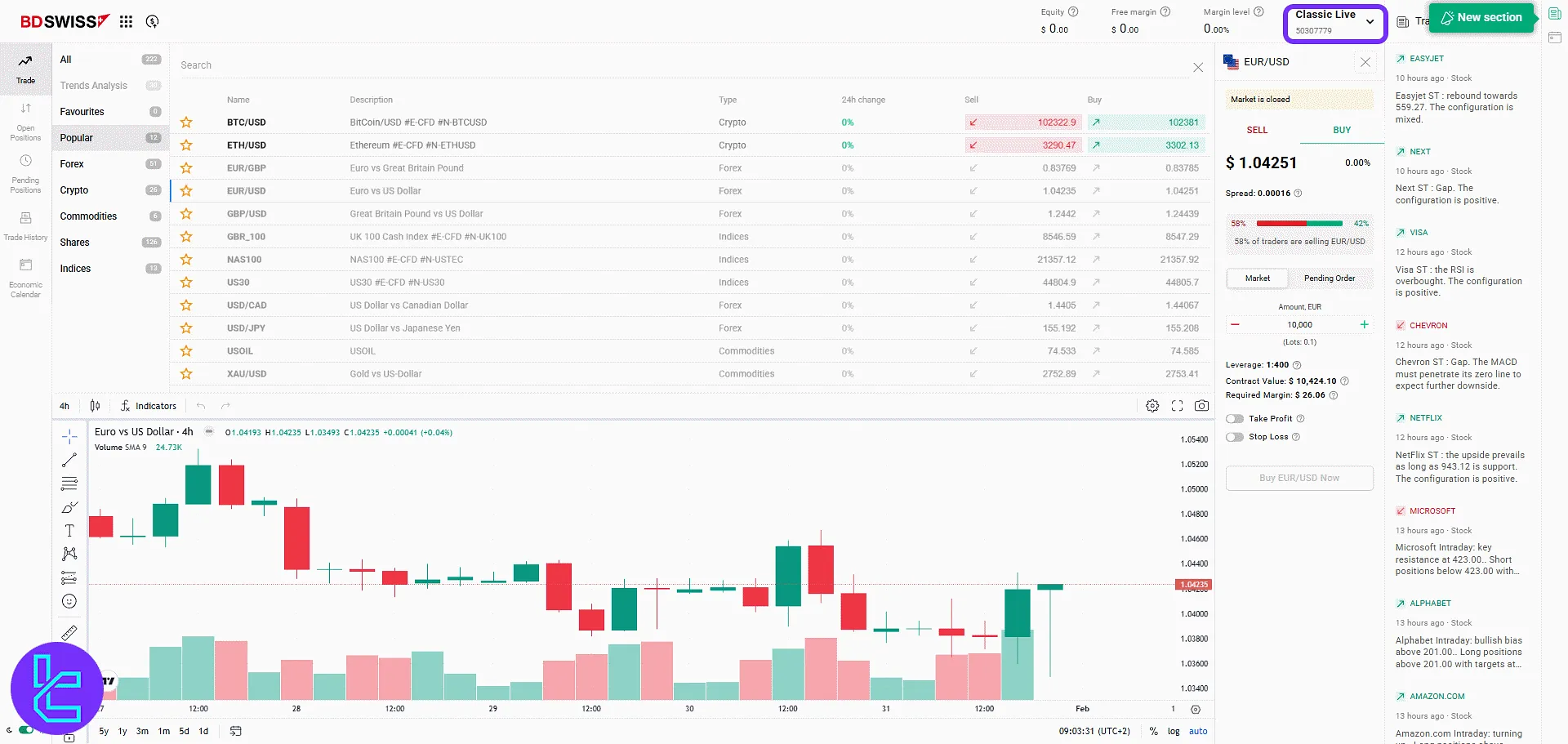Image resolution: width=1568 pixels, height=744 pixels.
Task: Select the crosshair cursor tool
Action: point(69,436)
